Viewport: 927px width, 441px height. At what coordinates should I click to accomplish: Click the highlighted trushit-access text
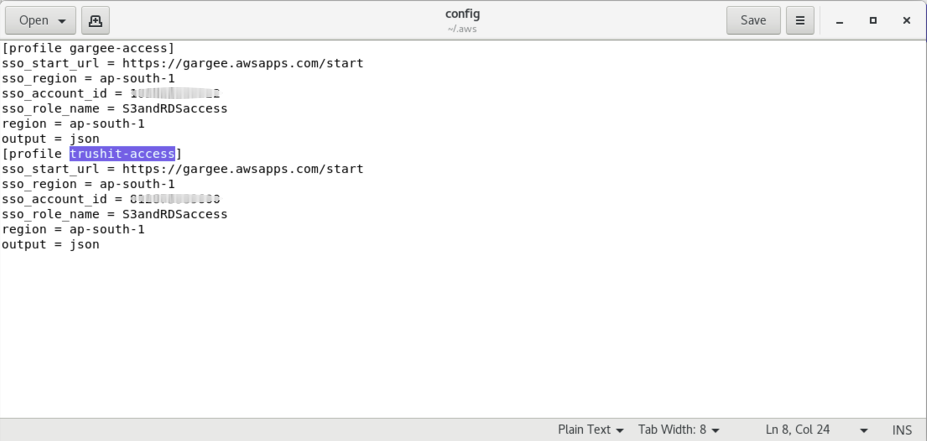tap(122, 153)
